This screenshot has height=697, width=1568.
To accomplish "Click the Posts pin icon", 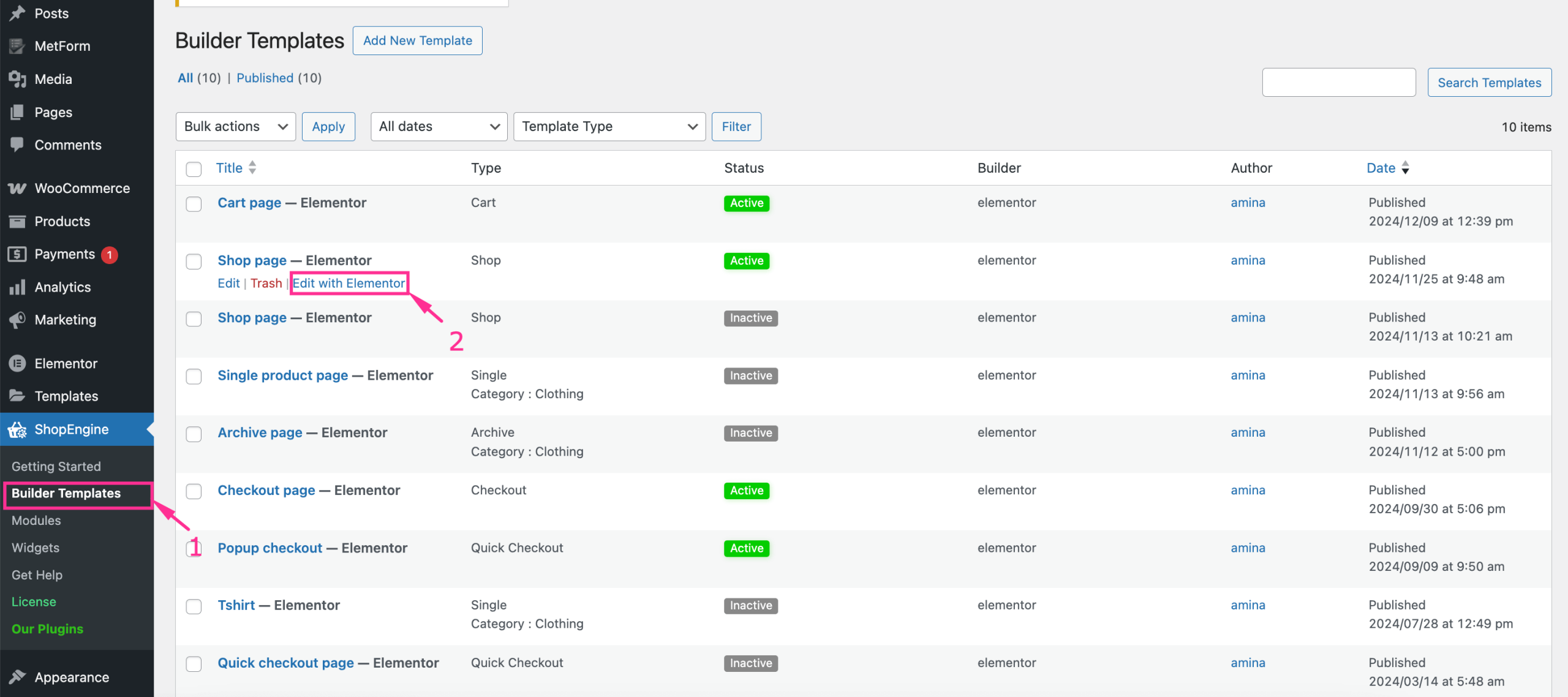I will tap(17, 13).
